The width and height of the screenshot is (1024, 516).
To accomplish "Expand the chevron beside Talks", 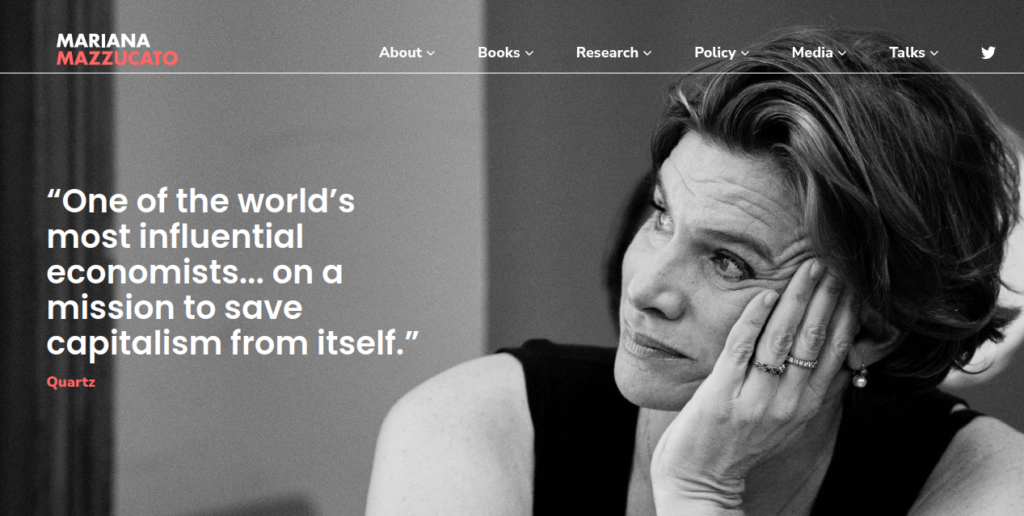I will pyautogui.click(x=934, y=54).
